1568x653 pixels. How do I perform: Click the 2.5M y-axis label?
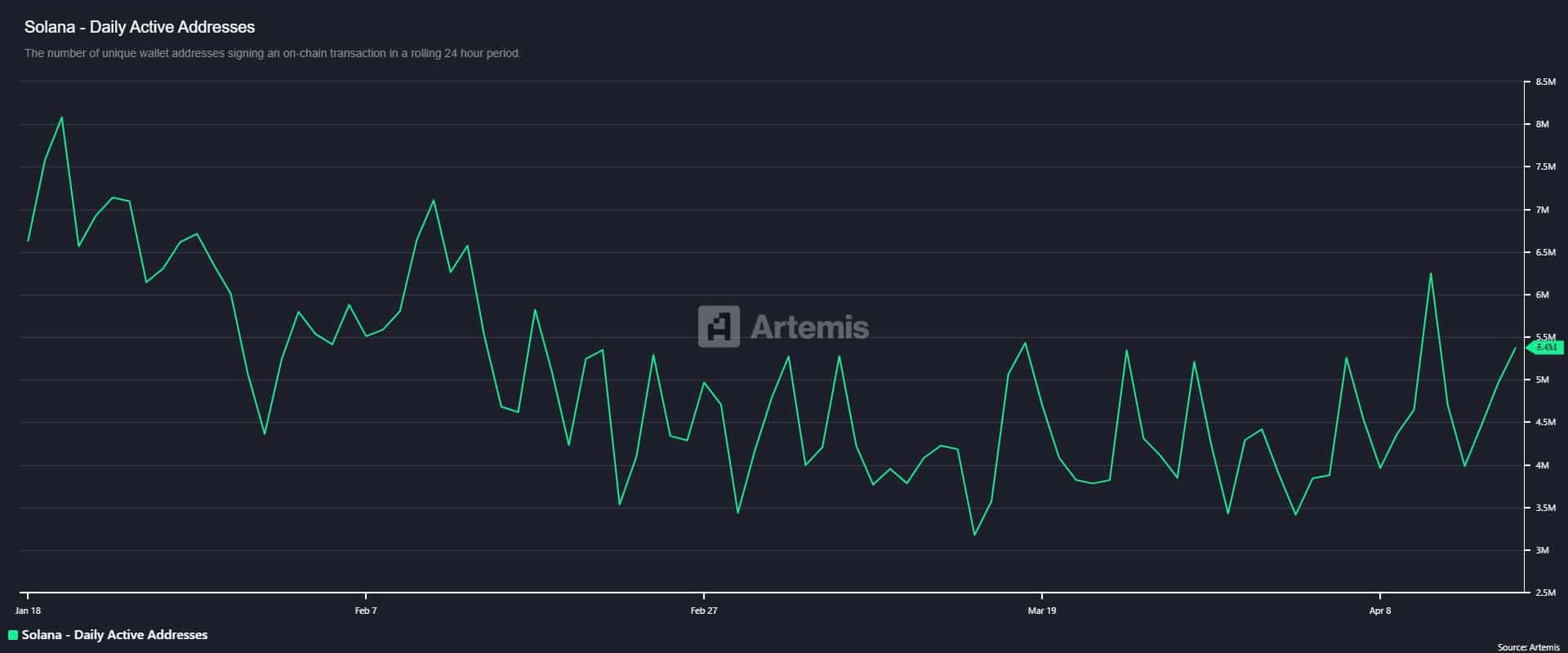point(1545,593)
